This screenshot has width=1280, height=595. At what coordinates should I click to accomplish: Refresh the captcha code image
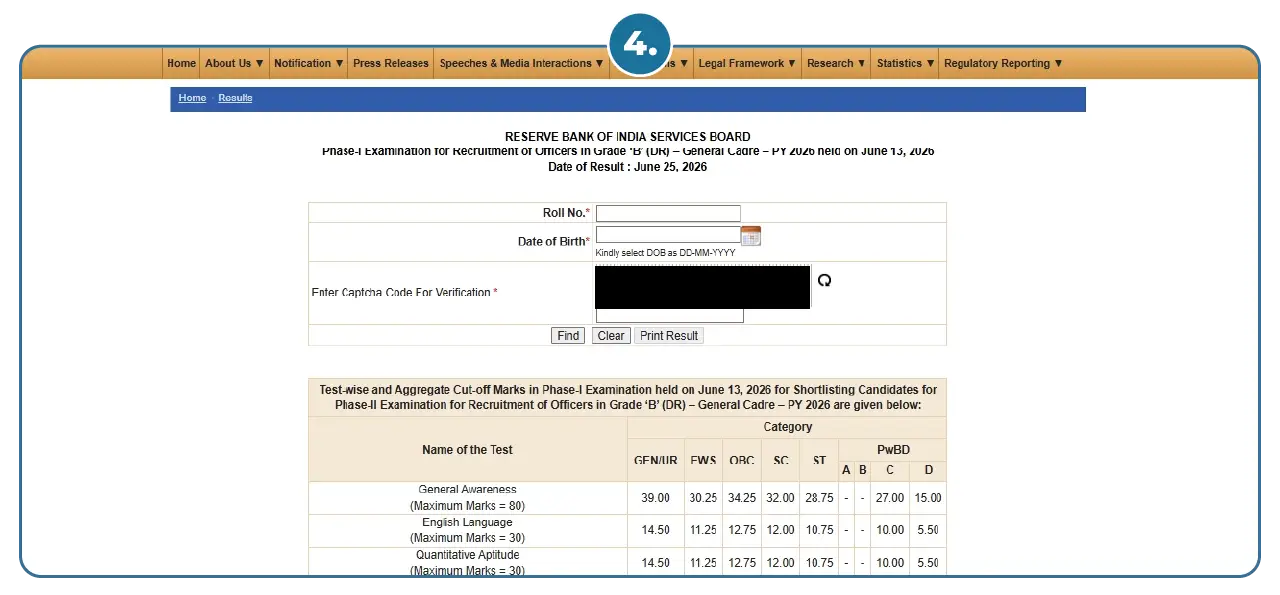point(824,280)
